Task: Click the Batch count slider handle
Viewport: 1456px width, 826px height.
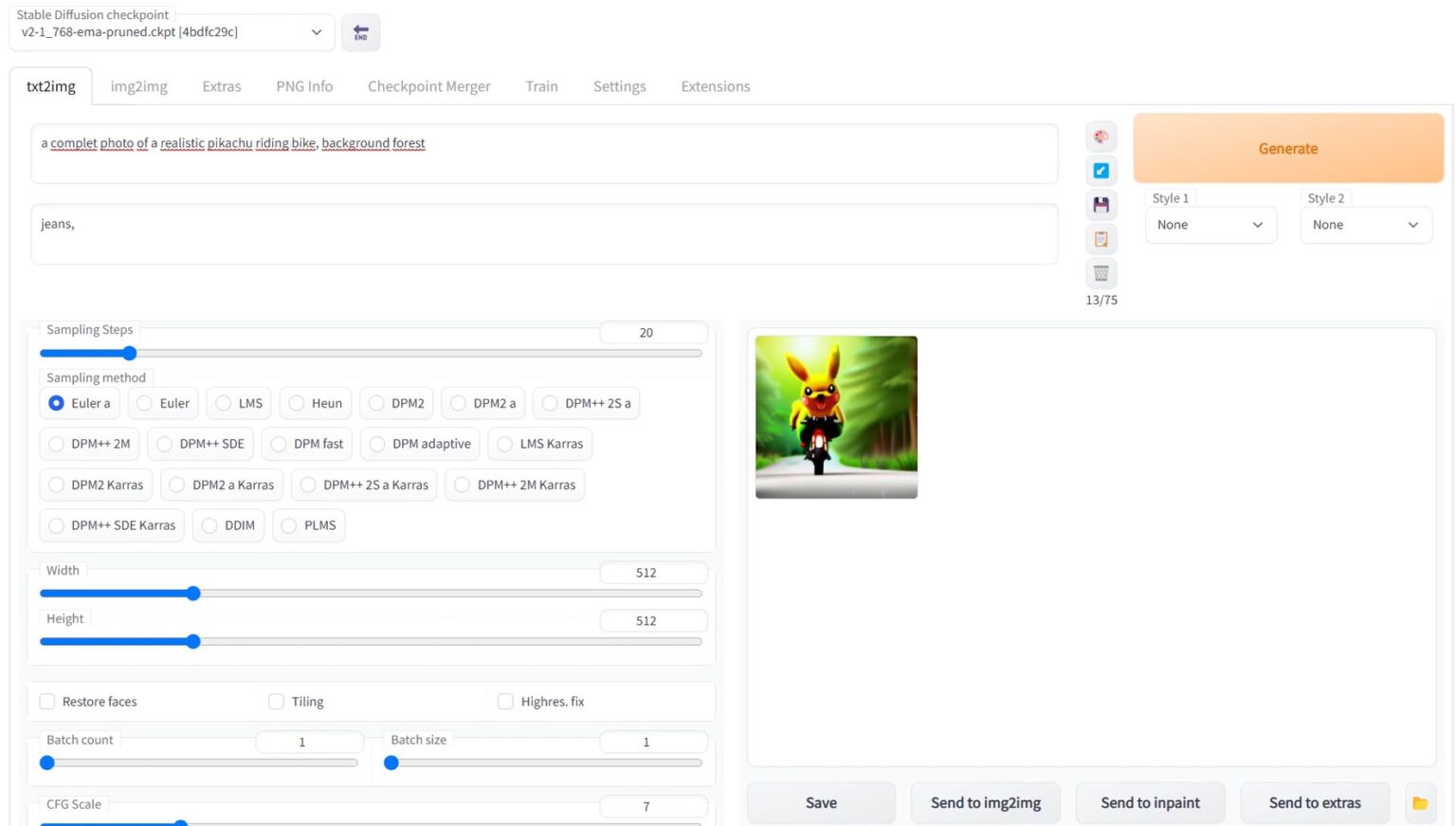Action: (x=47, y=762)
